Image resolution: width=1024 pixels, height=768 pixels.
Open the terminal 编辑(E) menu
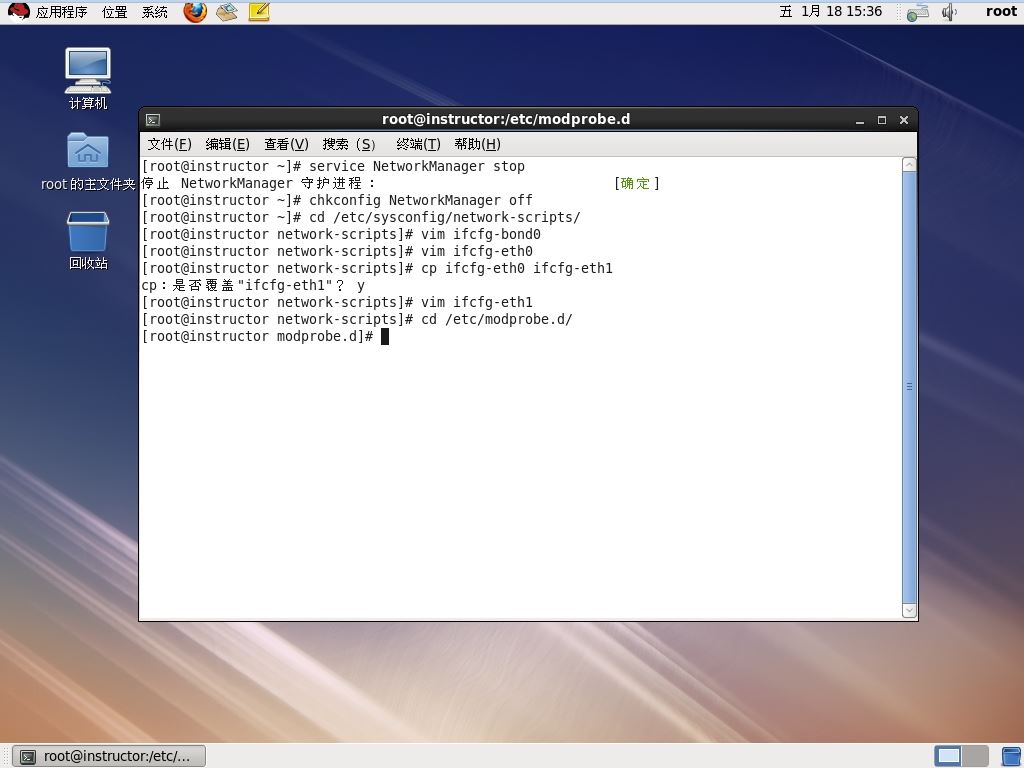[x=227, y=144]
